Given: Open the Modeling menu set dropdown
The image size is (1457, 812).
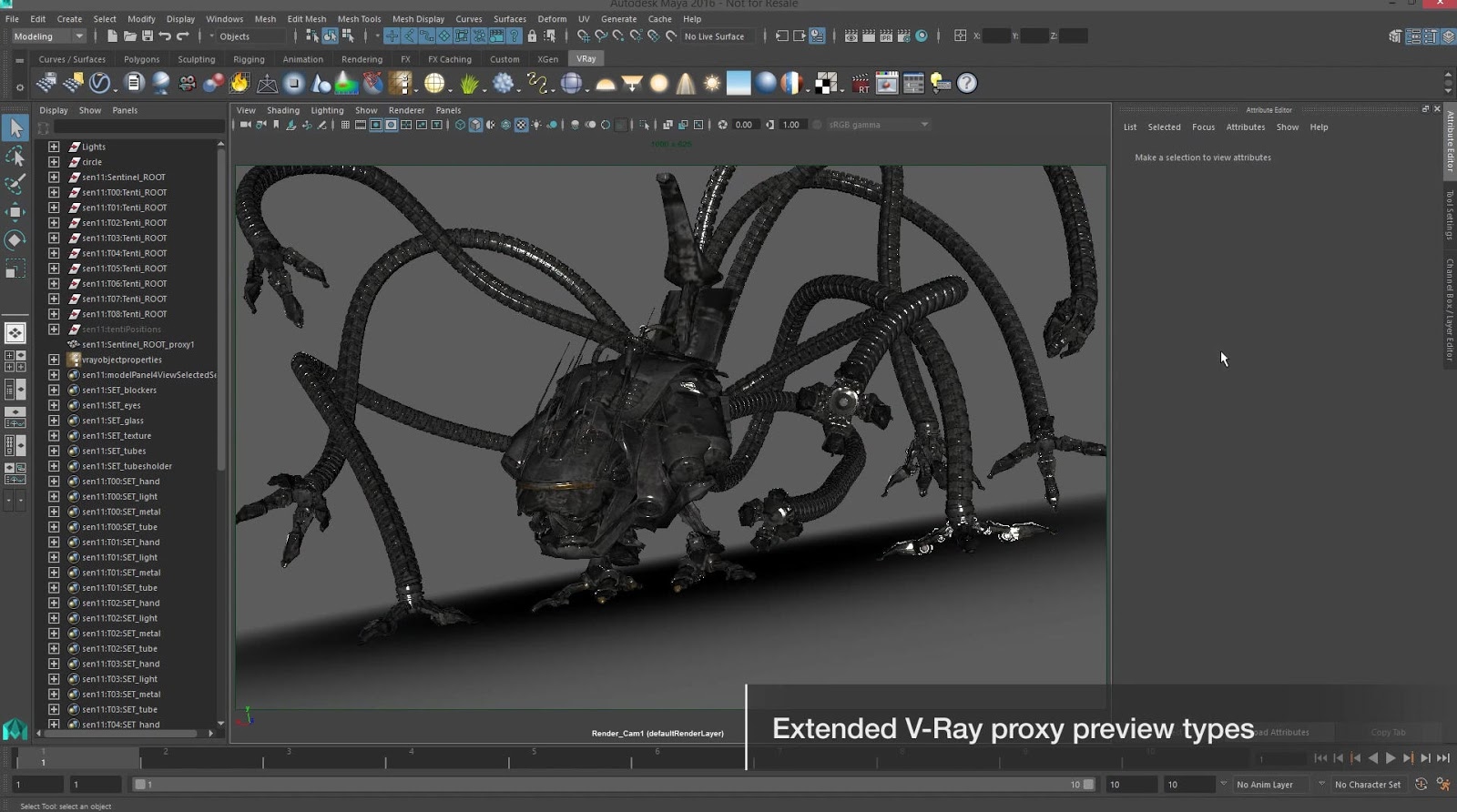Looking at the screenshot, I should pos(48,36).
